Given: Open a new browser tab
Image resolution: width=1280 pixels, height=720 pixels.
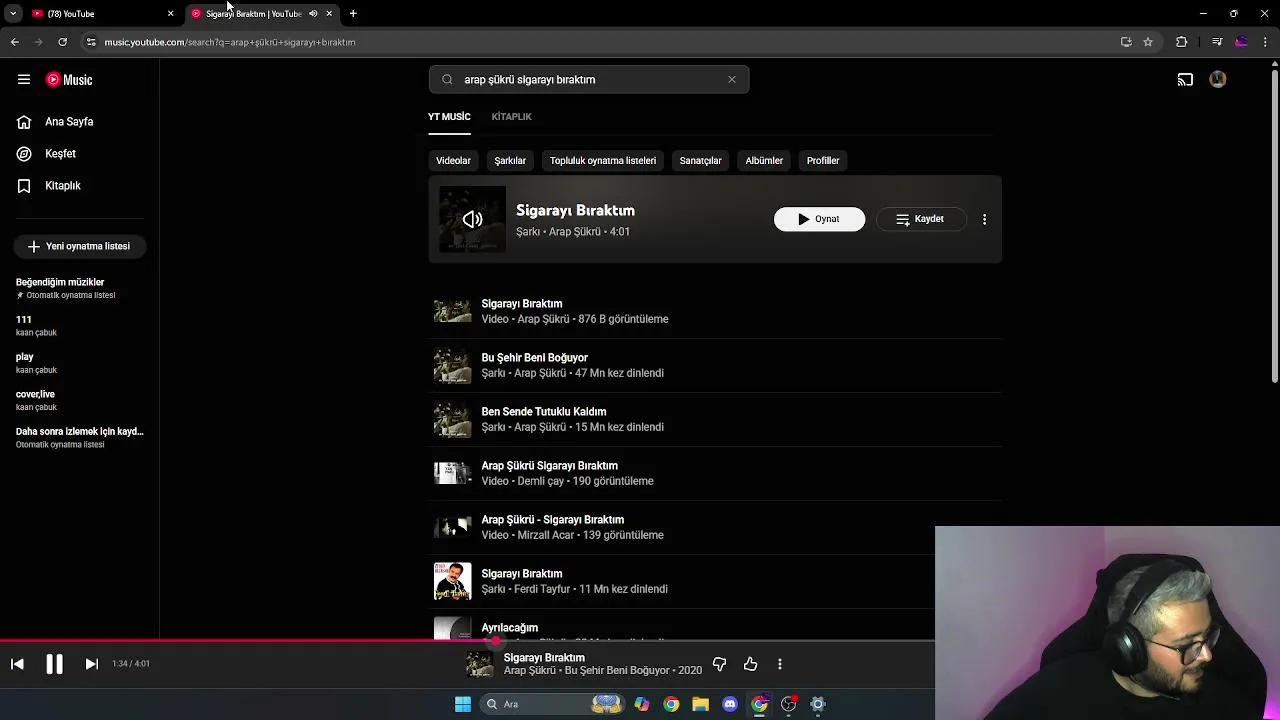Looking at the screenshot, I should click(353, 14).
